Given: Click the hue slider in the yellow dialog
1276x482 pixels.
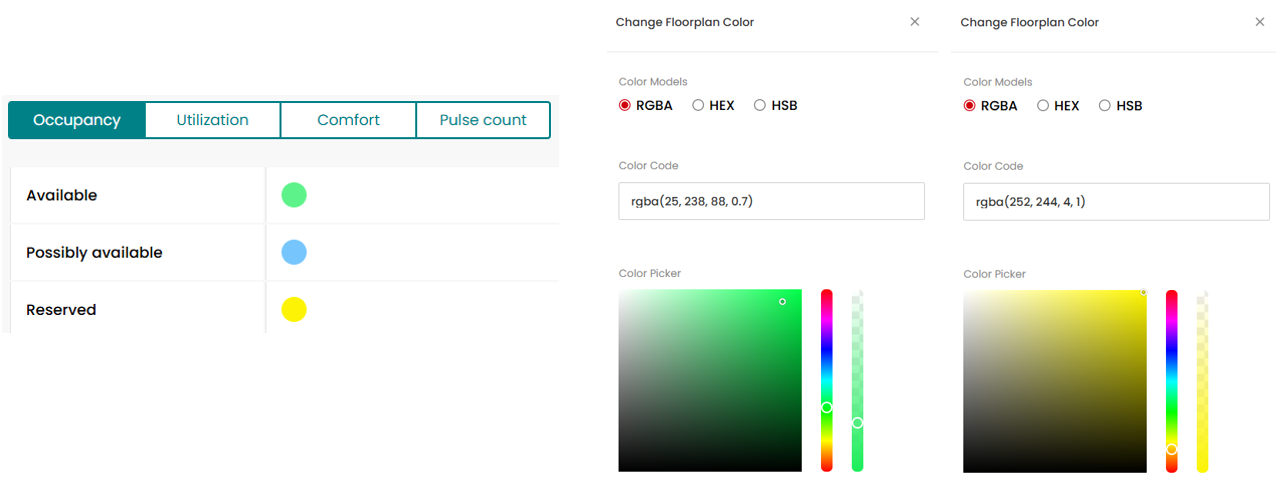Looking at the screenshot, I should point(1172,381).
